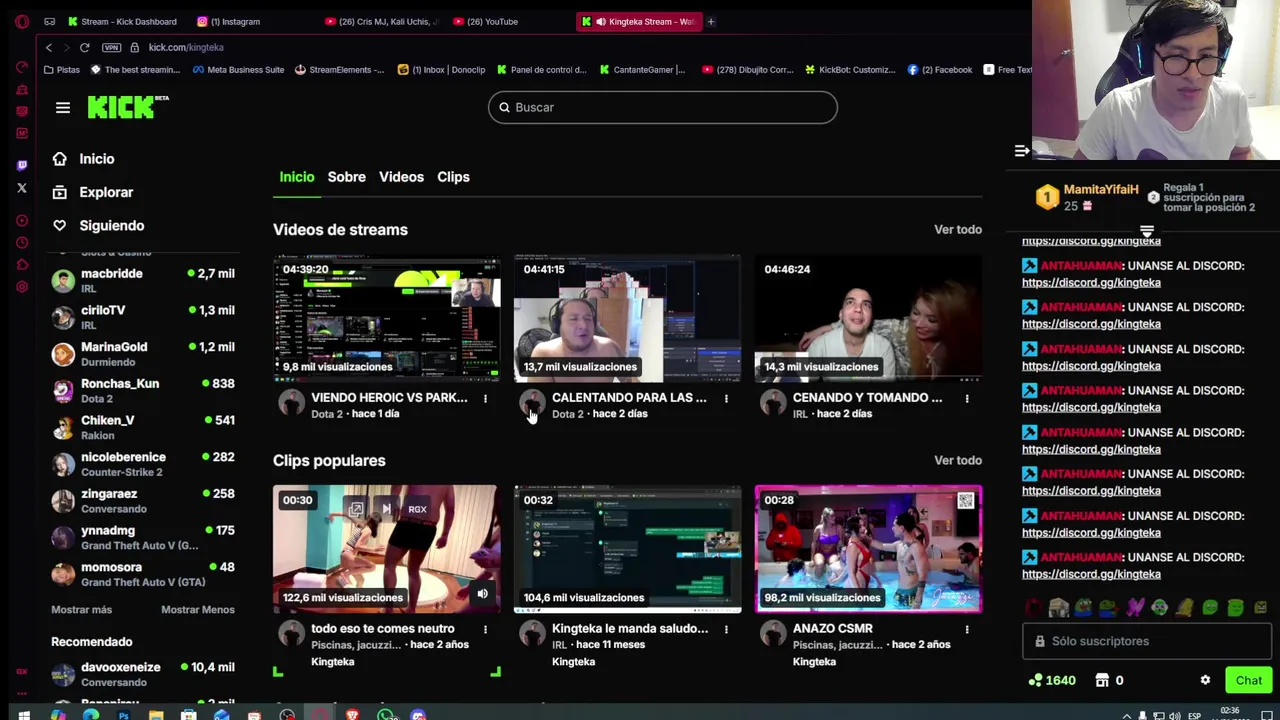The width and height of the screenshot is (1280, 720).
Task: Open options menu for Kingteka le manda saludo clip
Action: click(726, 630)
